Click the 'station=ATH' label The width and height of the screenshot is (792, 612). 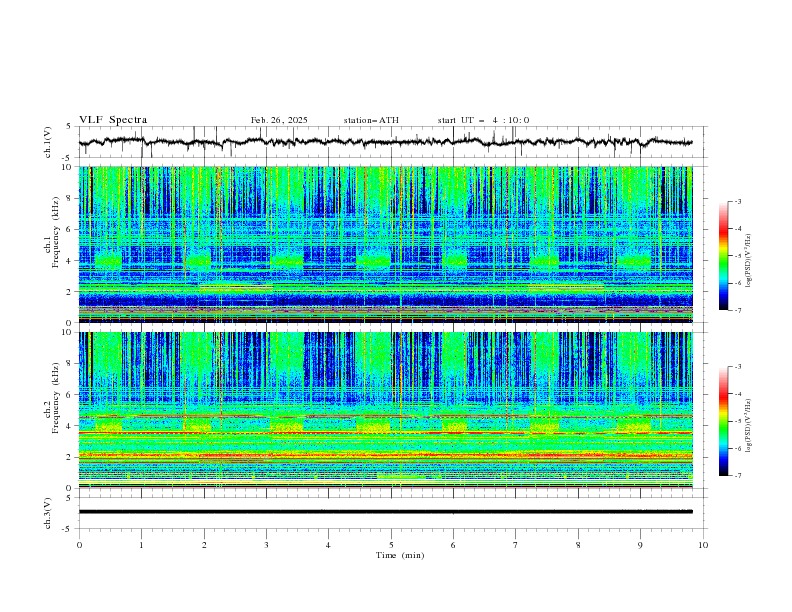click(x=371, y=120)
